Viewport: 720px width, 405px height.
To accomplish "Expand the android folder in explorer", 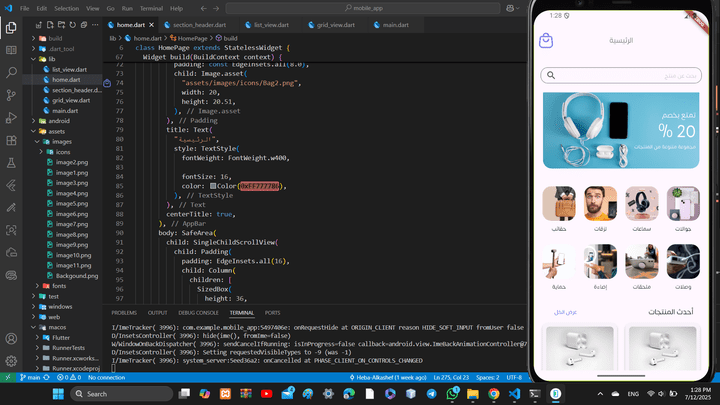I will (58, 120).
